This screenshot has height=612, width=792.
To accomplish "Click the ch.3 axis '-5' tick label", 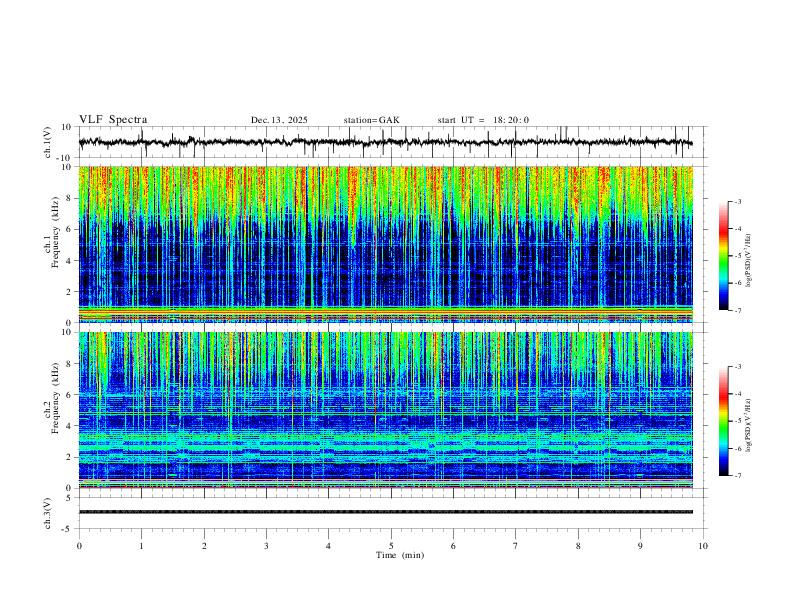I will (68, 529).
